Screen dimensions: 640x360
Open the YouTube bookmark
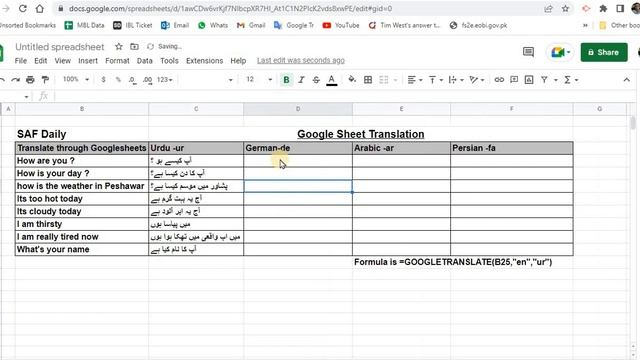click(341, 25)
